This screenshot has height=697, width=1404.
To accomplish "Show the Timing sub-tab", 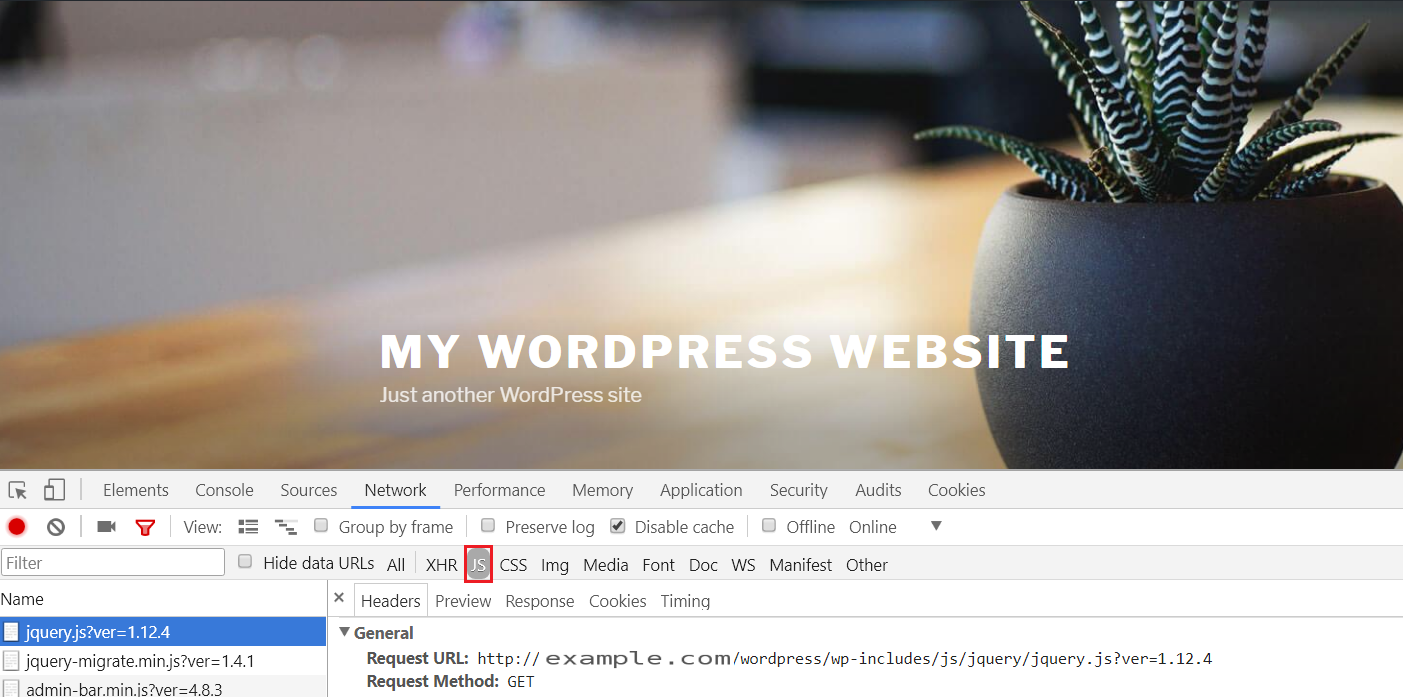I will (x=685, y=601).
